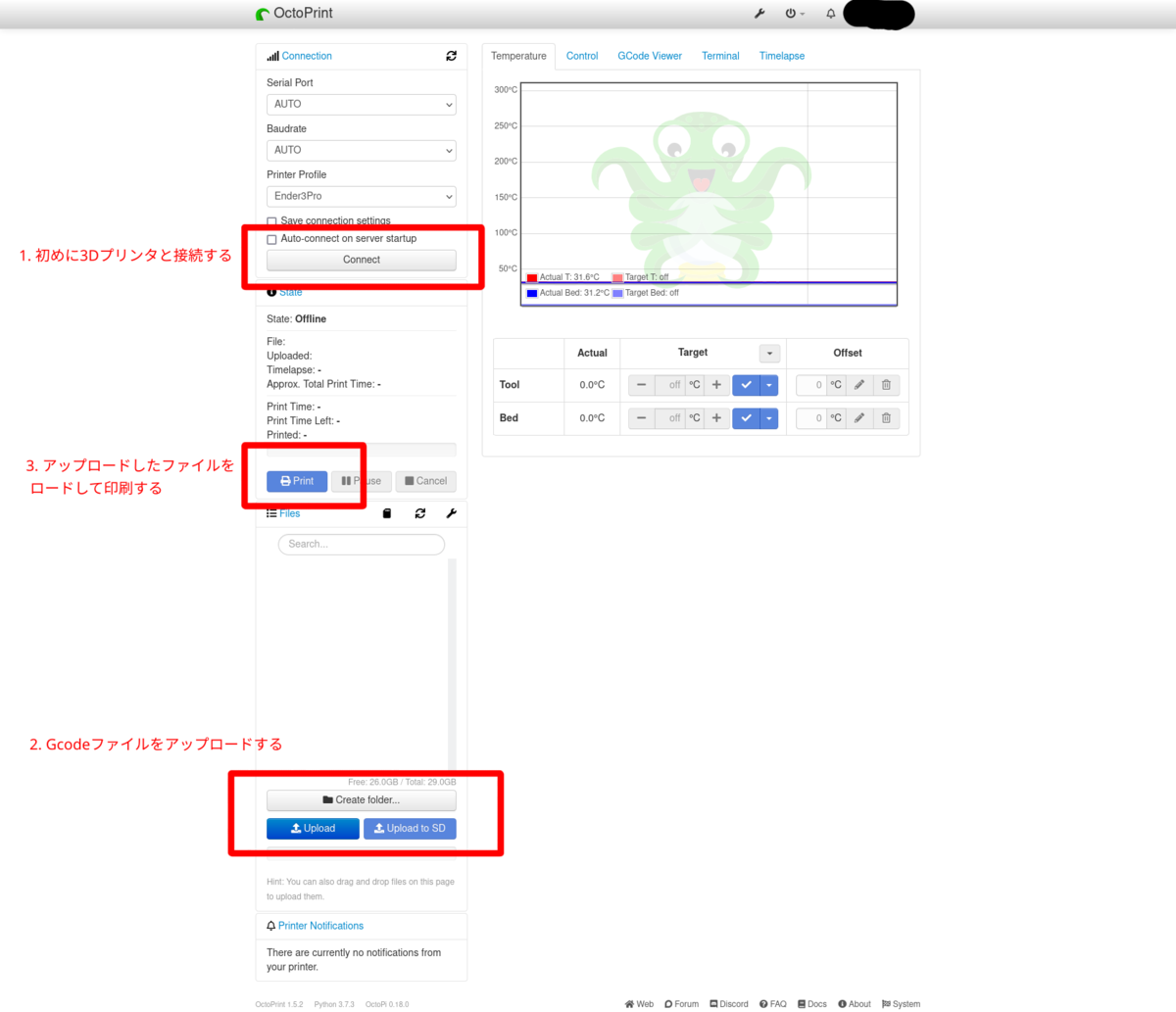Screen dimensions: 1176x1012
Task: Open the System footer link
Action: click(x=901, y=1004)
